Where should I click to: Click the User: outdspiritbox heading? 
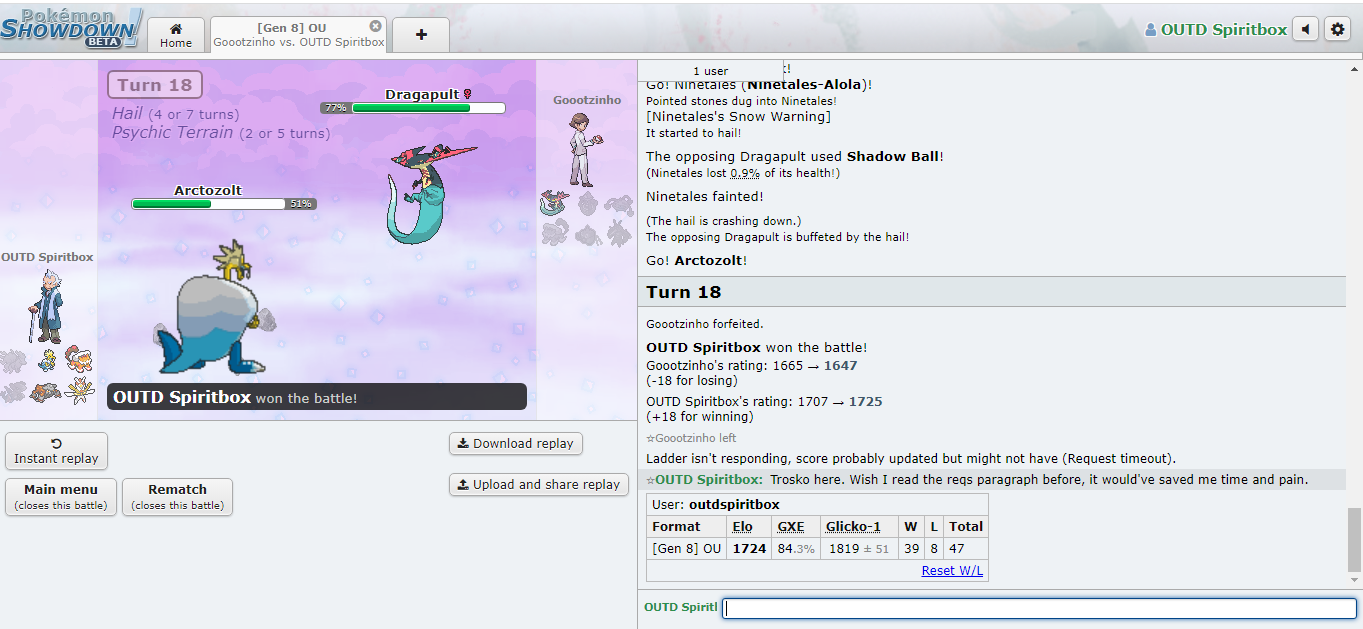pos(715,504)
